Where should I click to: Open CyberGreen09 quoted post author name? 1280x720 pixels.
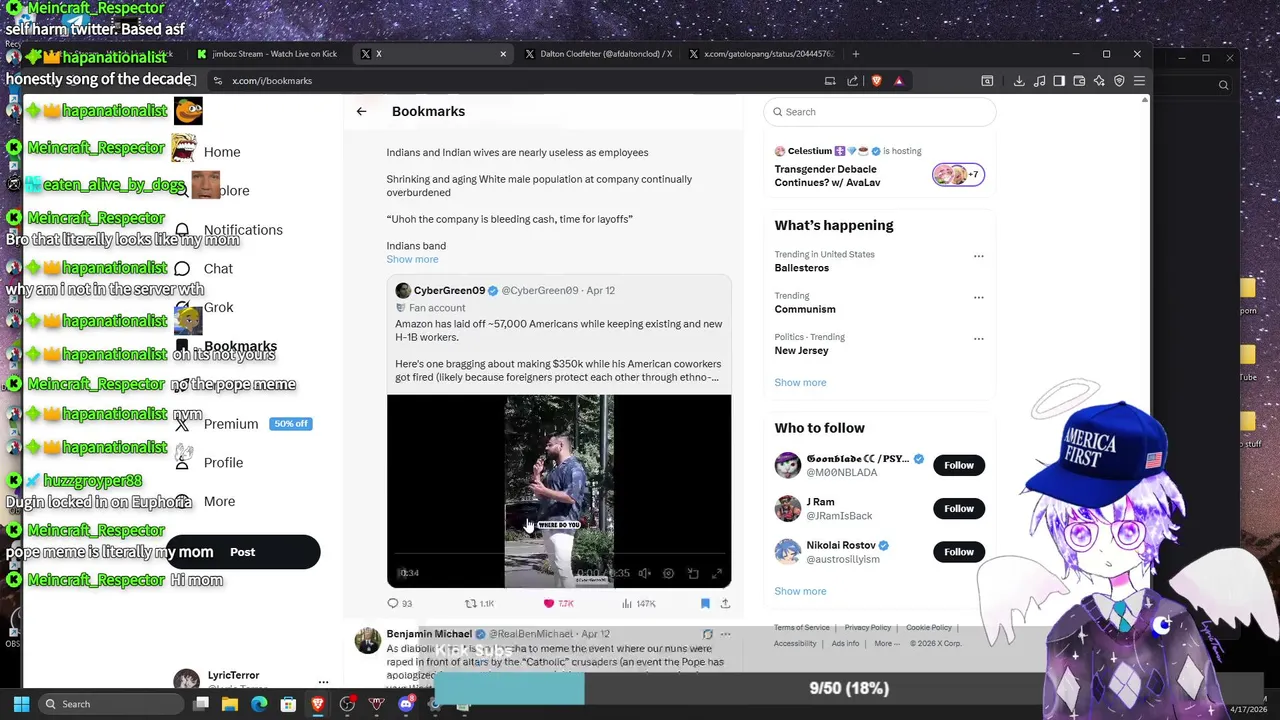click(449, 290)
